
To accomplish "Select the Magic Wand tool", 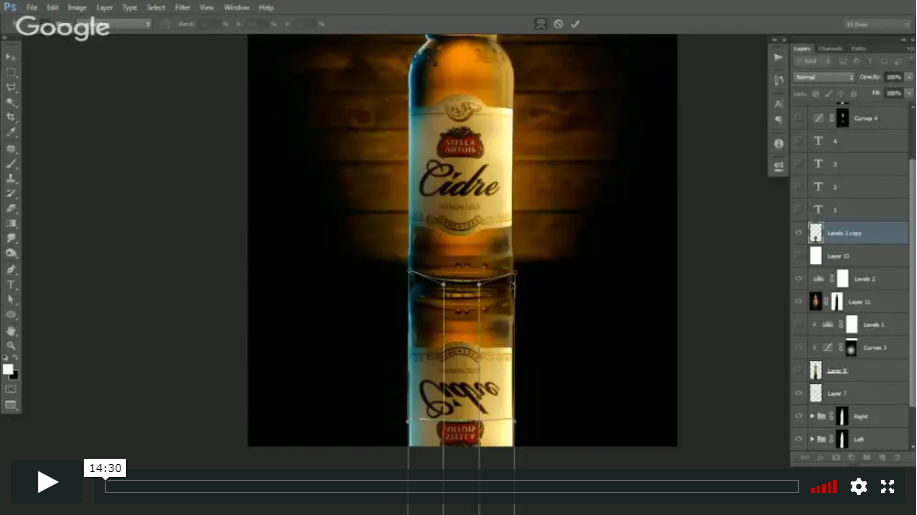I will tap(11, 103).
